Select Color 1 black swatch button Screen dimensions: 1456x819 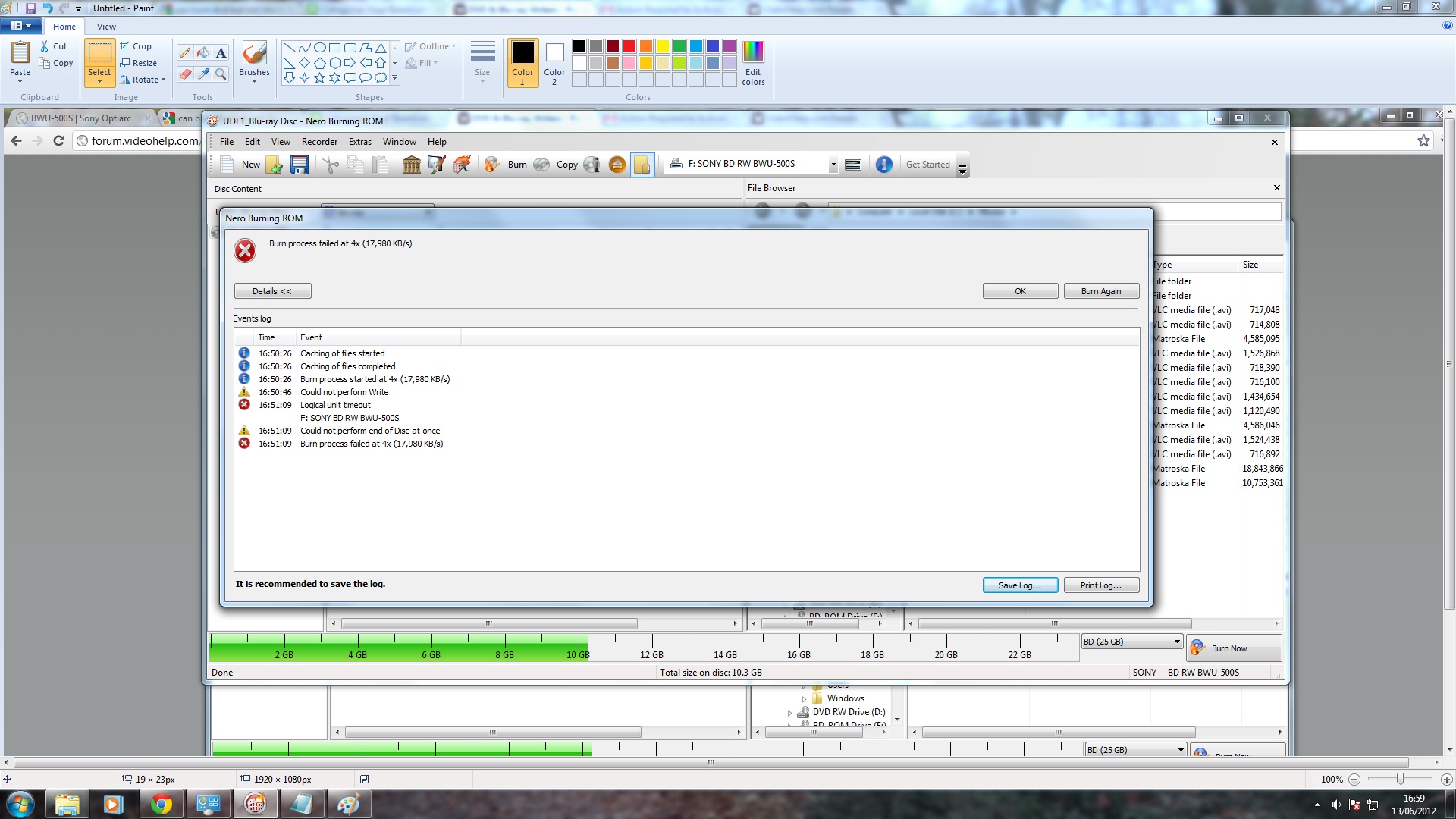pos(522,63)
